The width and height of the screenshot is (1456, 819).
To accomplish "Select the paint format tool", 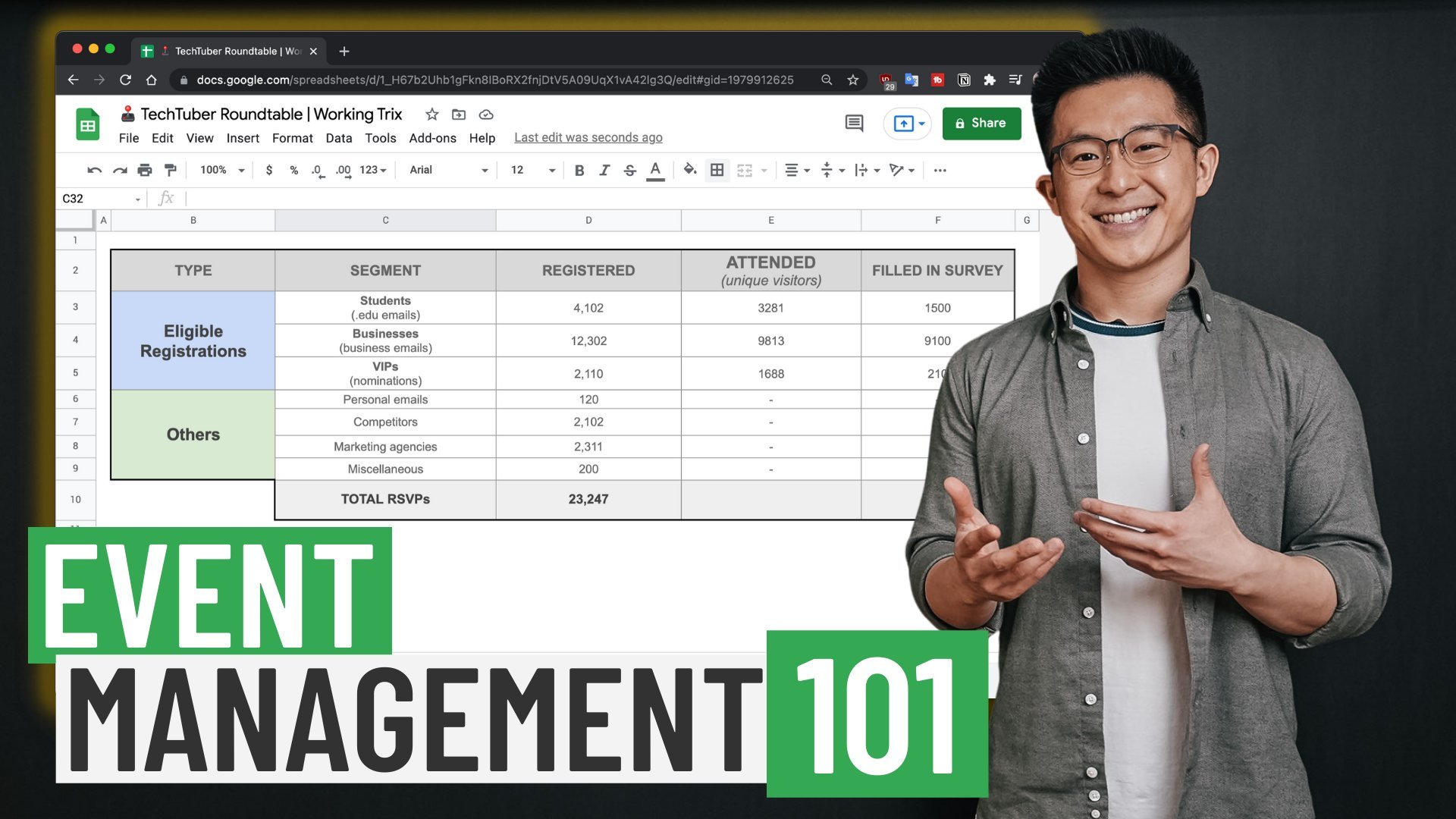I will (171, 171).
